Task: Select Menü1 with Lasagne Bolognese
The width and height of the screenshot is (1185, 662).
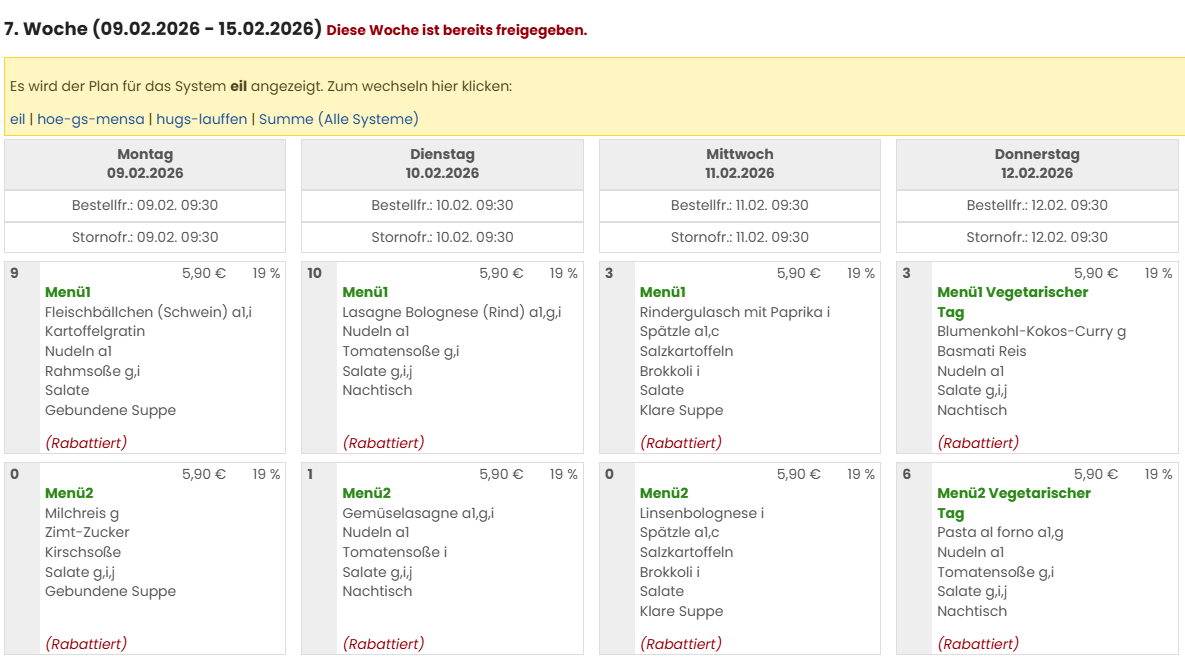Action: coord(365,292)
